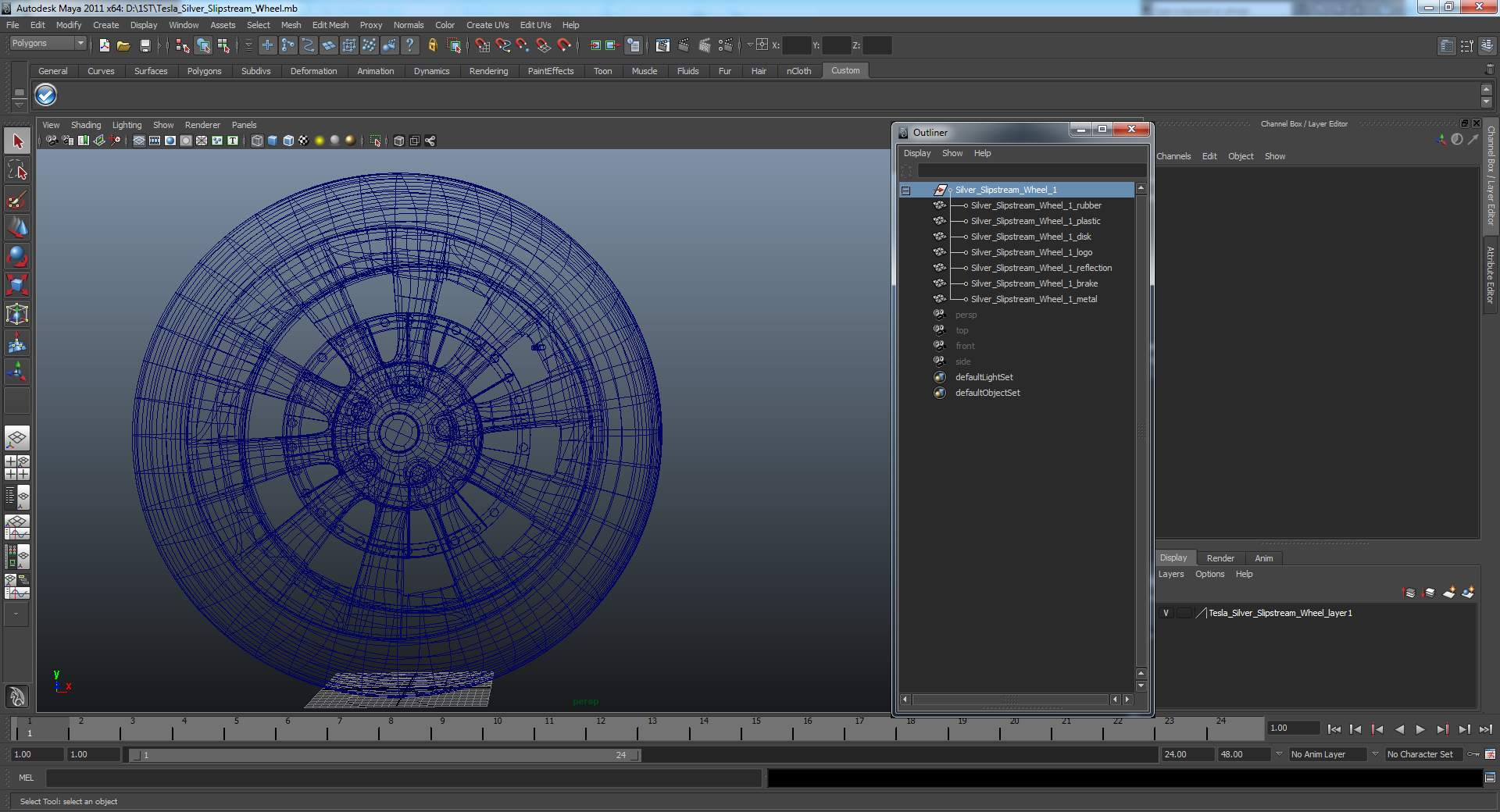Toggle textured display checker icon
The height and width of the screenshot is (812, 1500).
(x=304, y=141)
